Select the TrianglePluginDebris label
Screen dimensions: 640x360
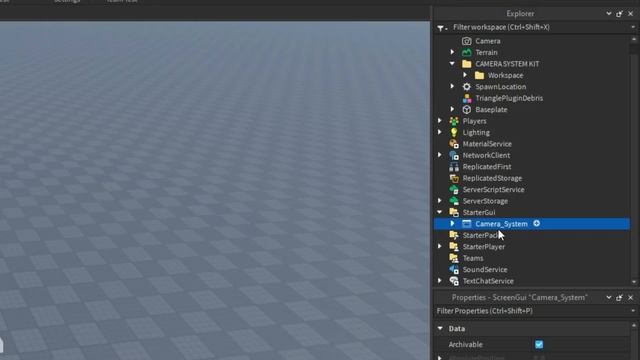pyautogui.click(x=509, y=98)
